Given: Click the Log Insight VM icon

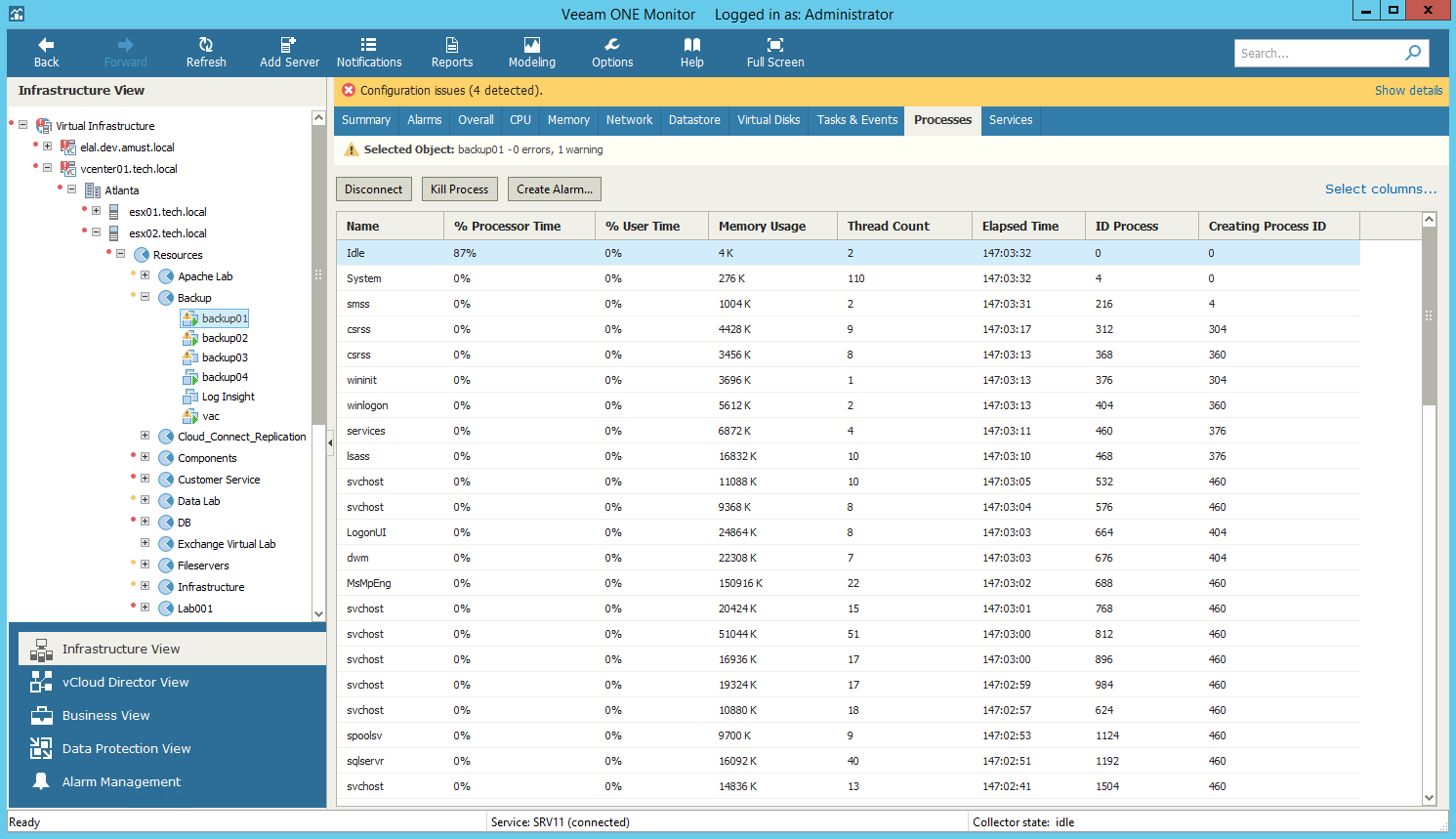Looking at the screenshot, I should (x=190, y=397).
